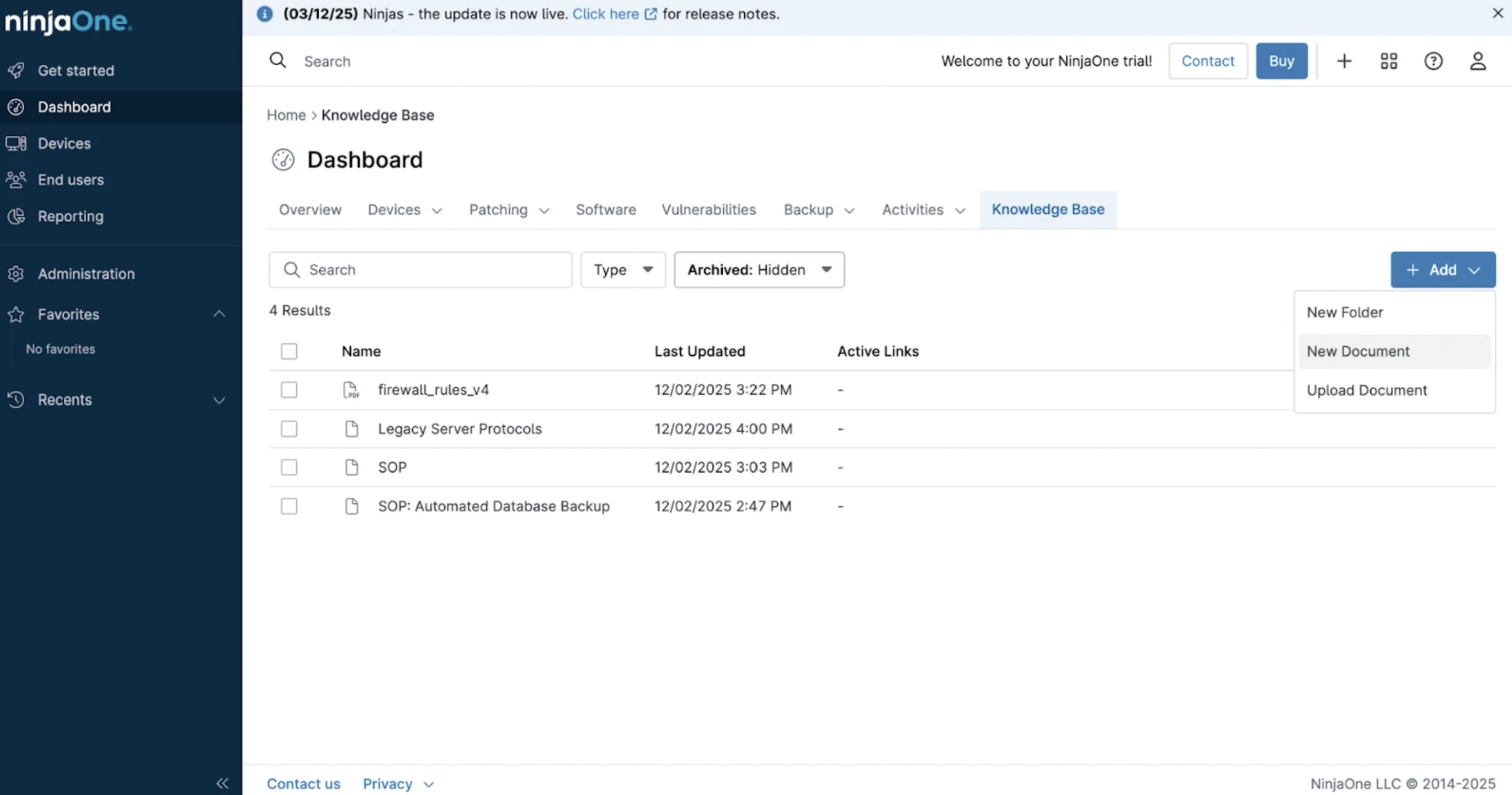Open SOP: Automated Database Backup name
This screenshot has height=795, width=1512.
click(494, 506)
